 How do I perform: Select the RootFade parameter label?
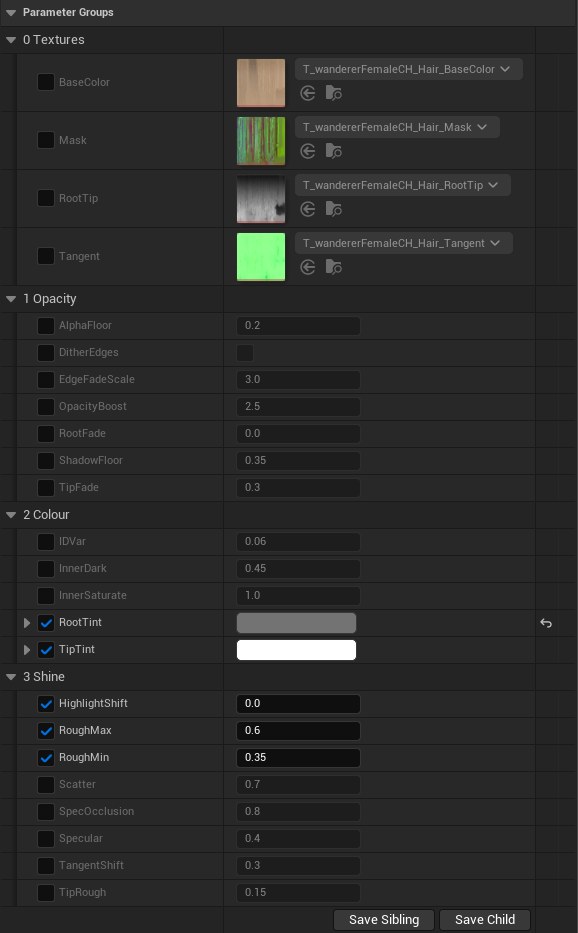[82, 433]
